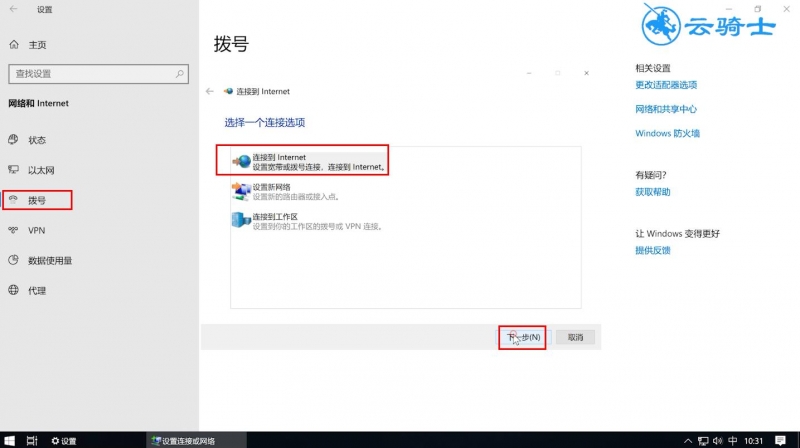Click the VPN icon in sidebar
Screen dimensions: 800x448
point(13,230)
